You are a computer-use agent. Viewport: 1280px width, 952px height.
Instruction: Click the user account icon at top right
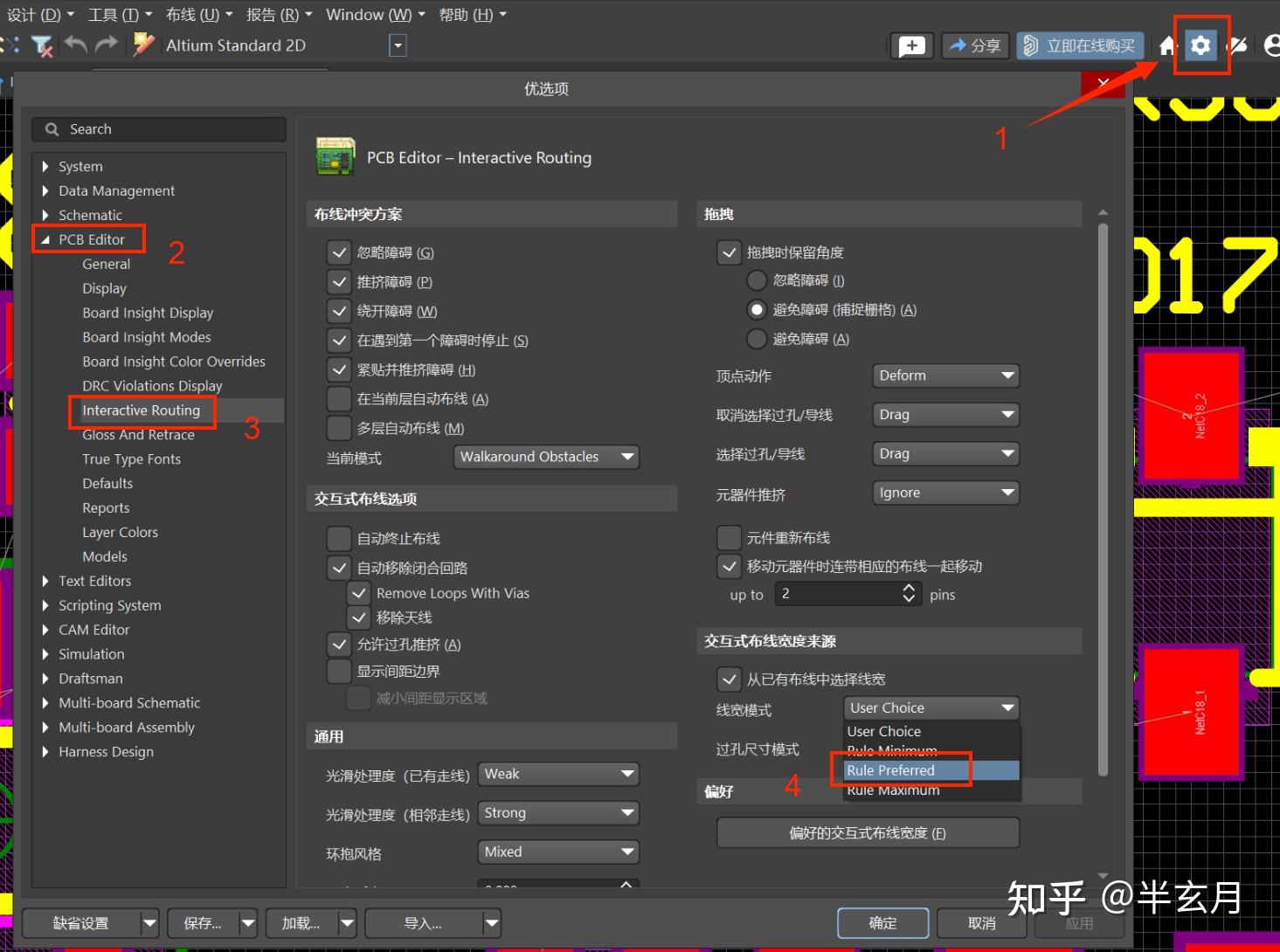point(1272,45)
